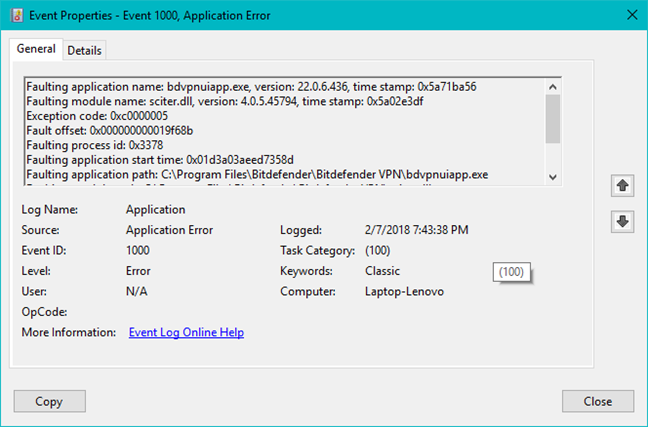Click description scrollbar up arrow
648x427 pixels.
click(x=553, y=87)
